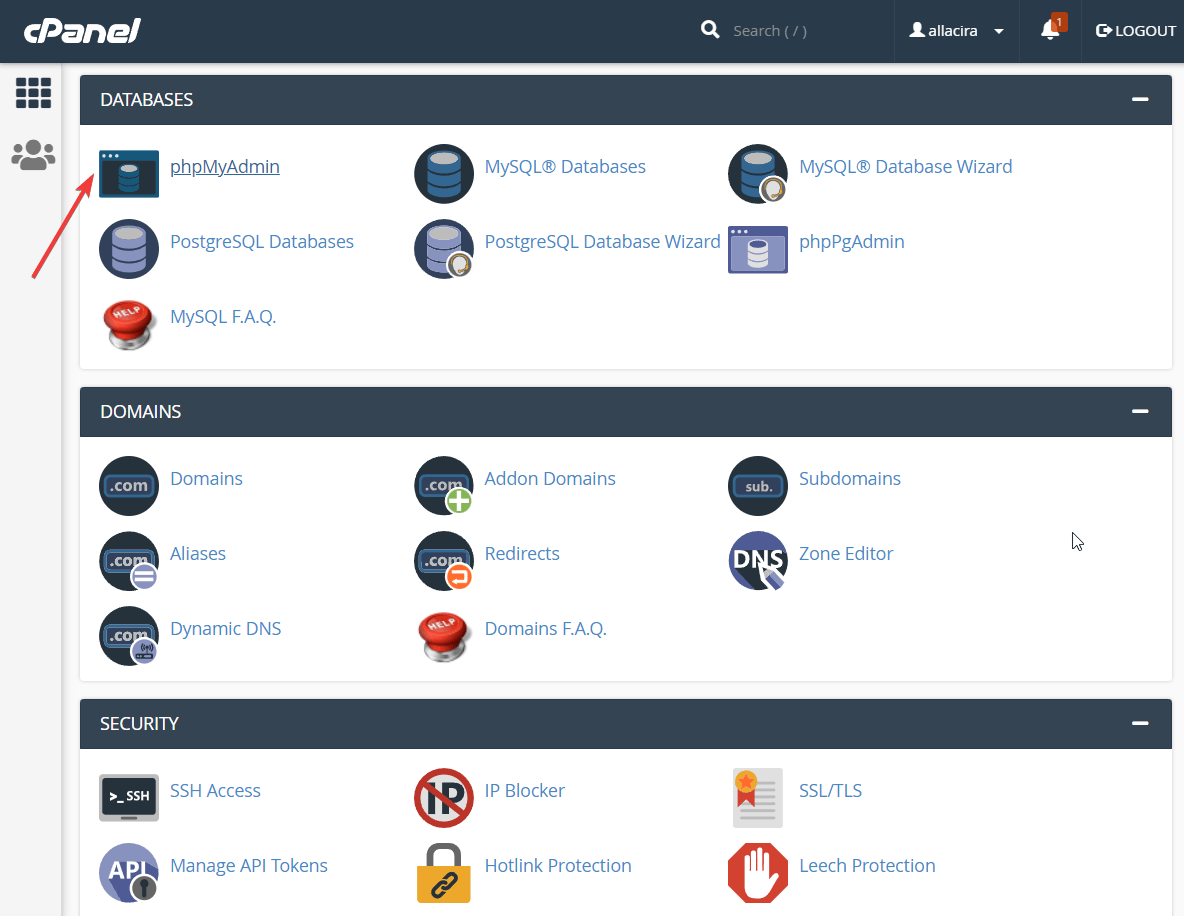Click the MySQL F.A.Q. help button icon
The width and height of the screenshot is (1184, 916).
click(129, 325)
